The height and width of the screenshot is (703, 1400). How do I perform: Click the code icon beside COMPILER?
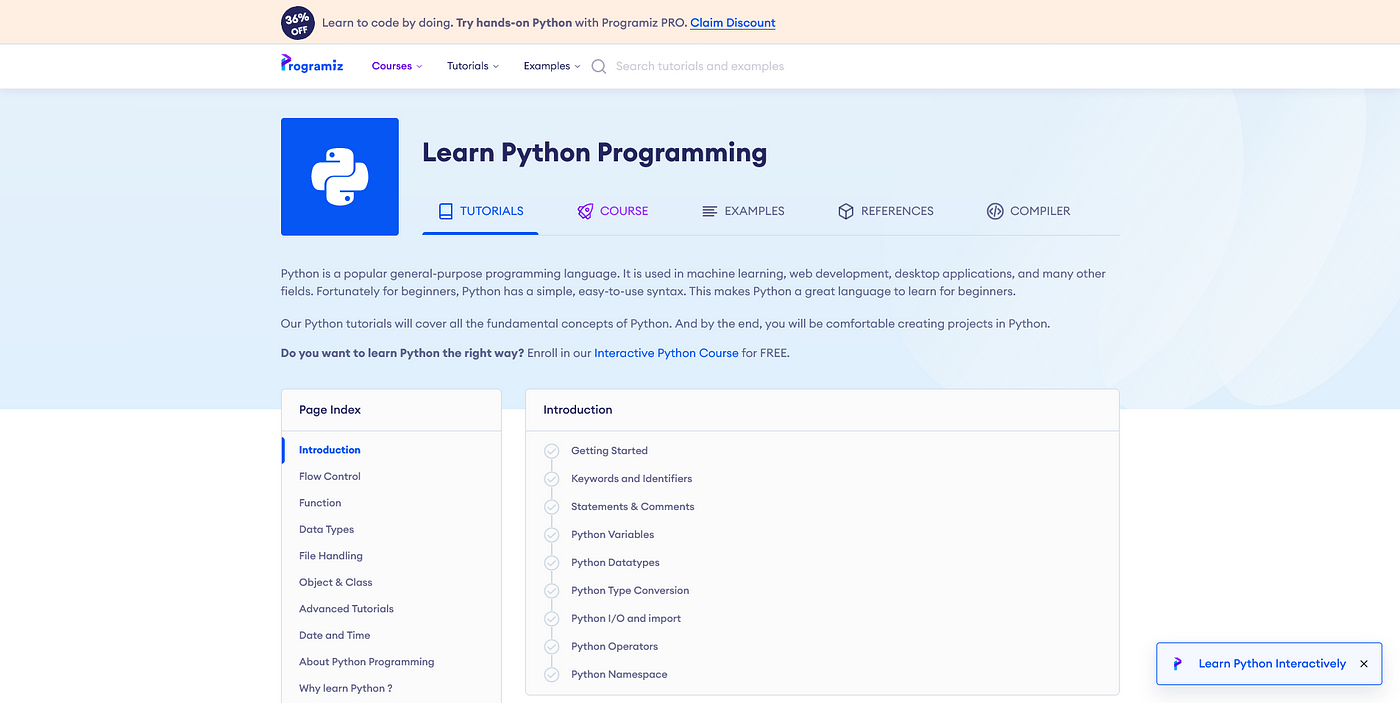tap(995, 211)
